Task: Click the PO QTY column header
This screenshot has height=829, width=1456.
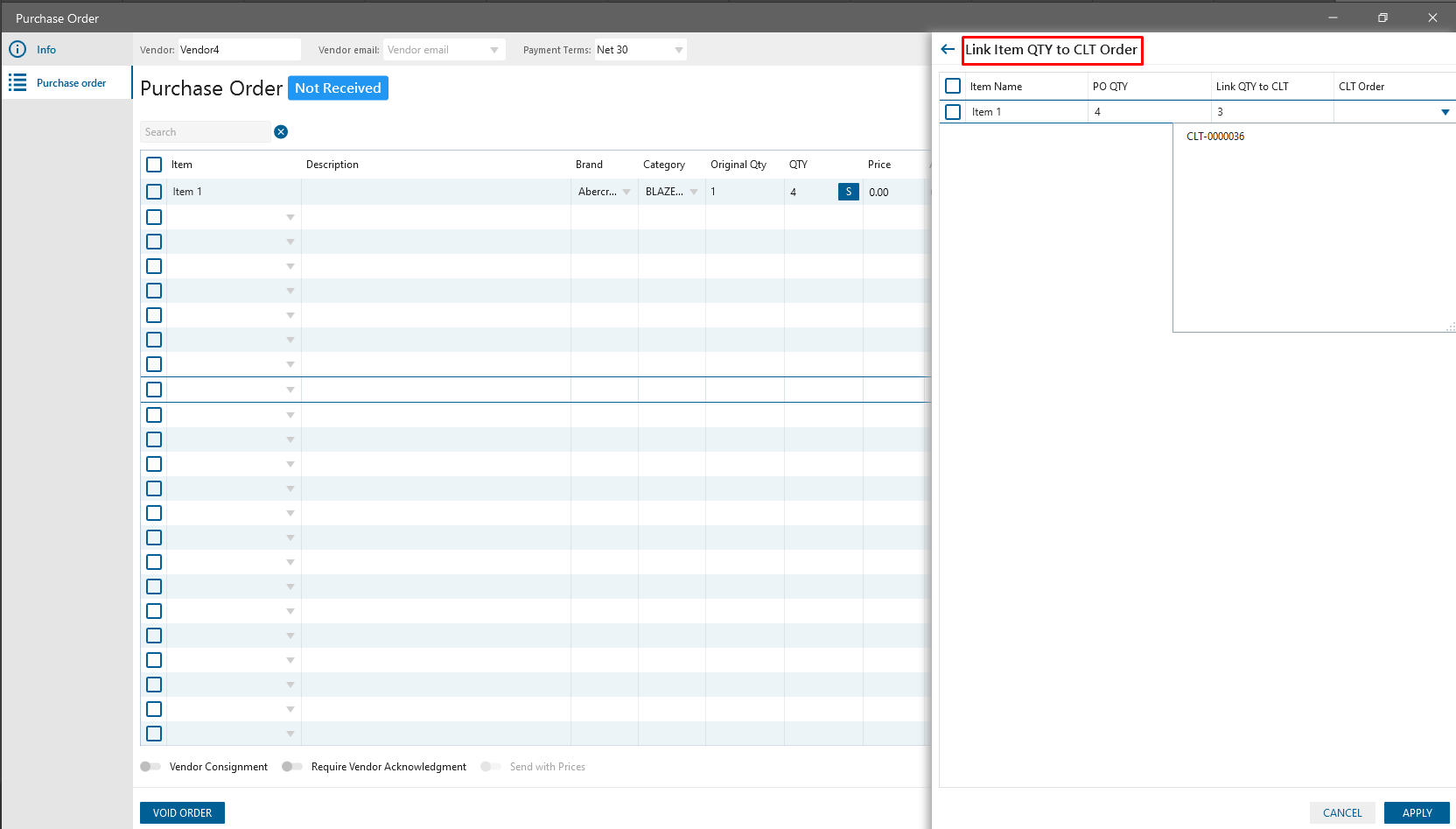Action: [1110, 87]
